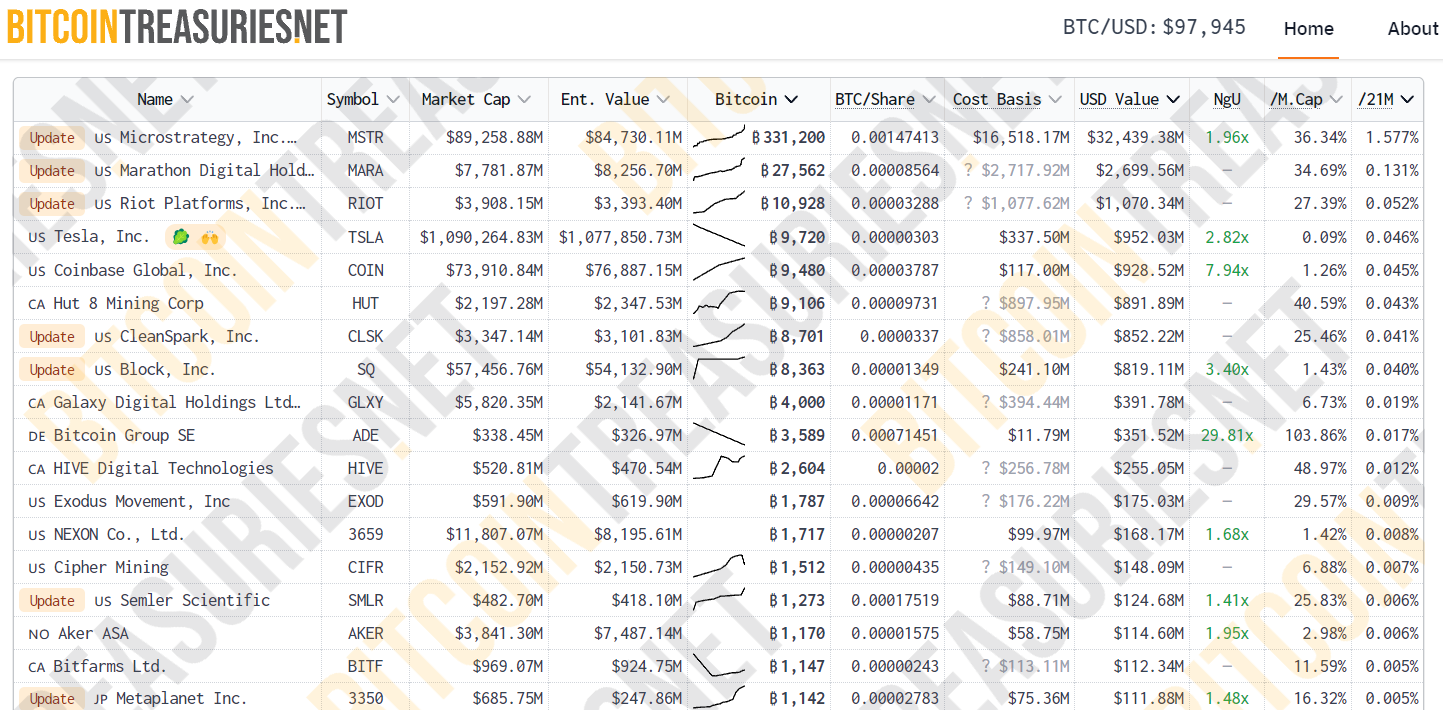Image resolution: width=1443 pixels, height=710 pixels.
Task: Sort table by /M.Cap chevron
Action: click(1336, 100)
